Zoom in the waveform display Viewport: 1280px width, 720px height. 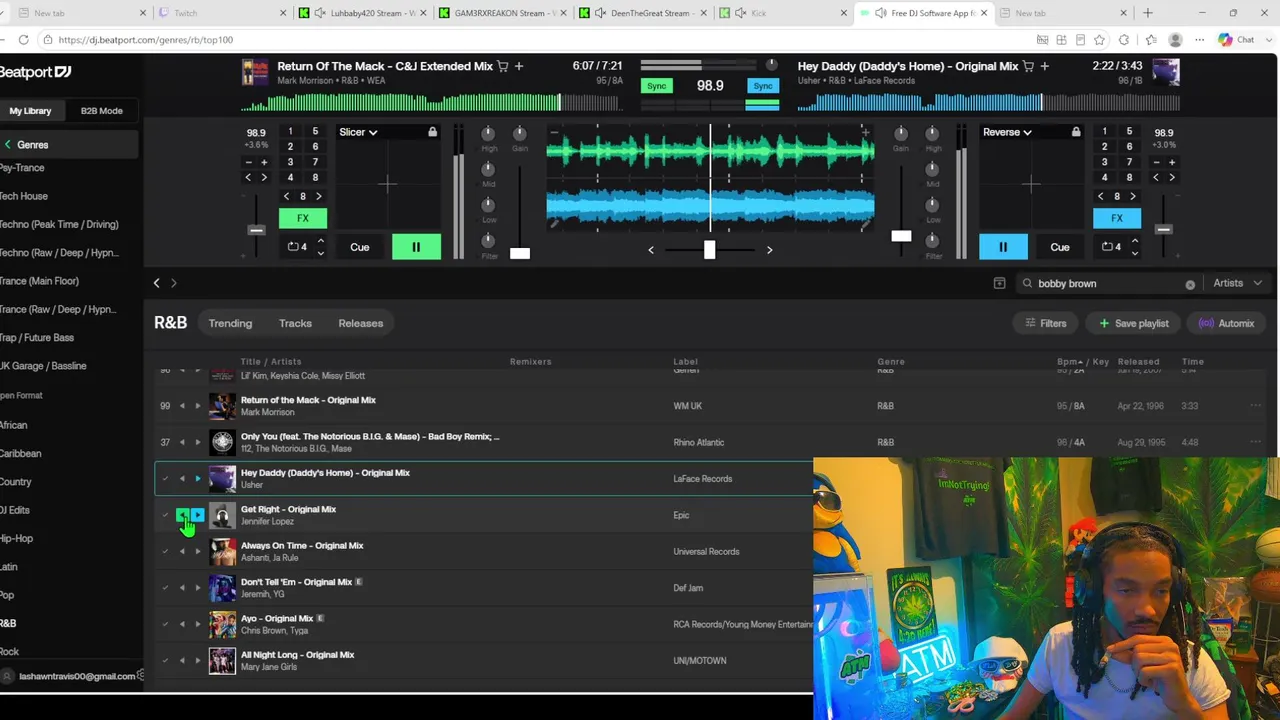(866, 132)
